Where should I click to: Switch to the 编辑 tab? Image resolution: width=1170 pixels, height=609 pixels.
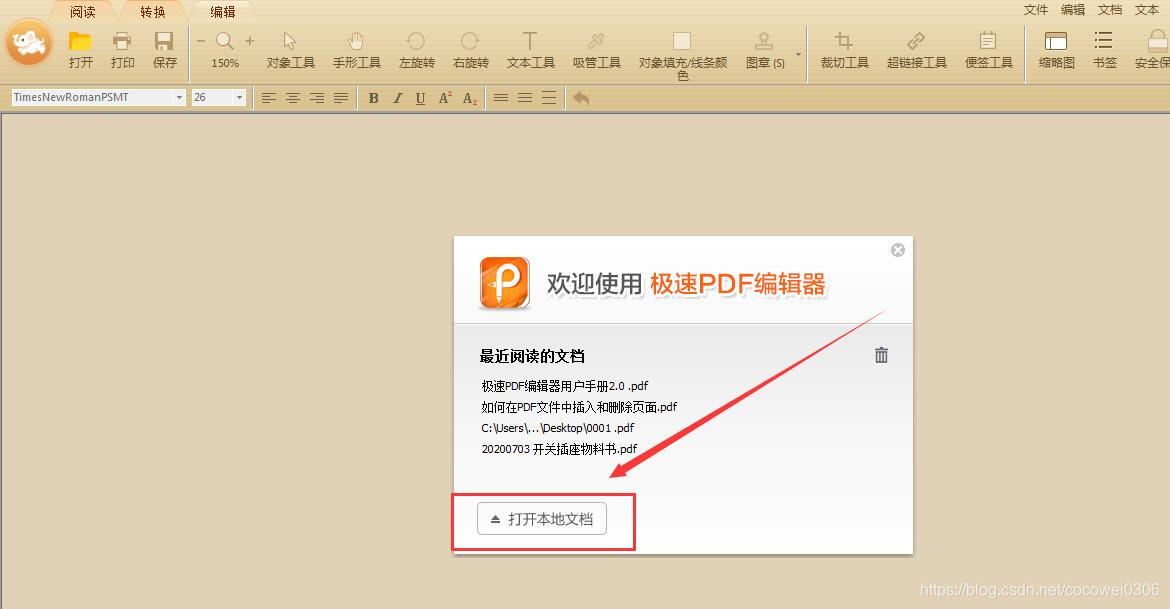(222, 12)
